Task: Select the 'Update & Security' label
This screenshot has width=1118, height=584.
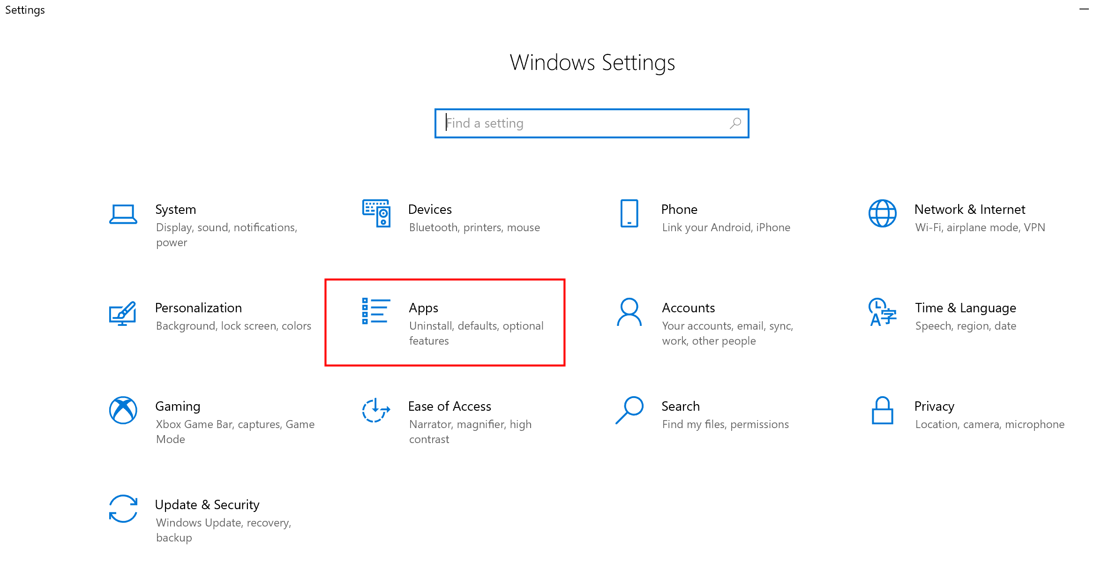Action: tap(207, 505)
